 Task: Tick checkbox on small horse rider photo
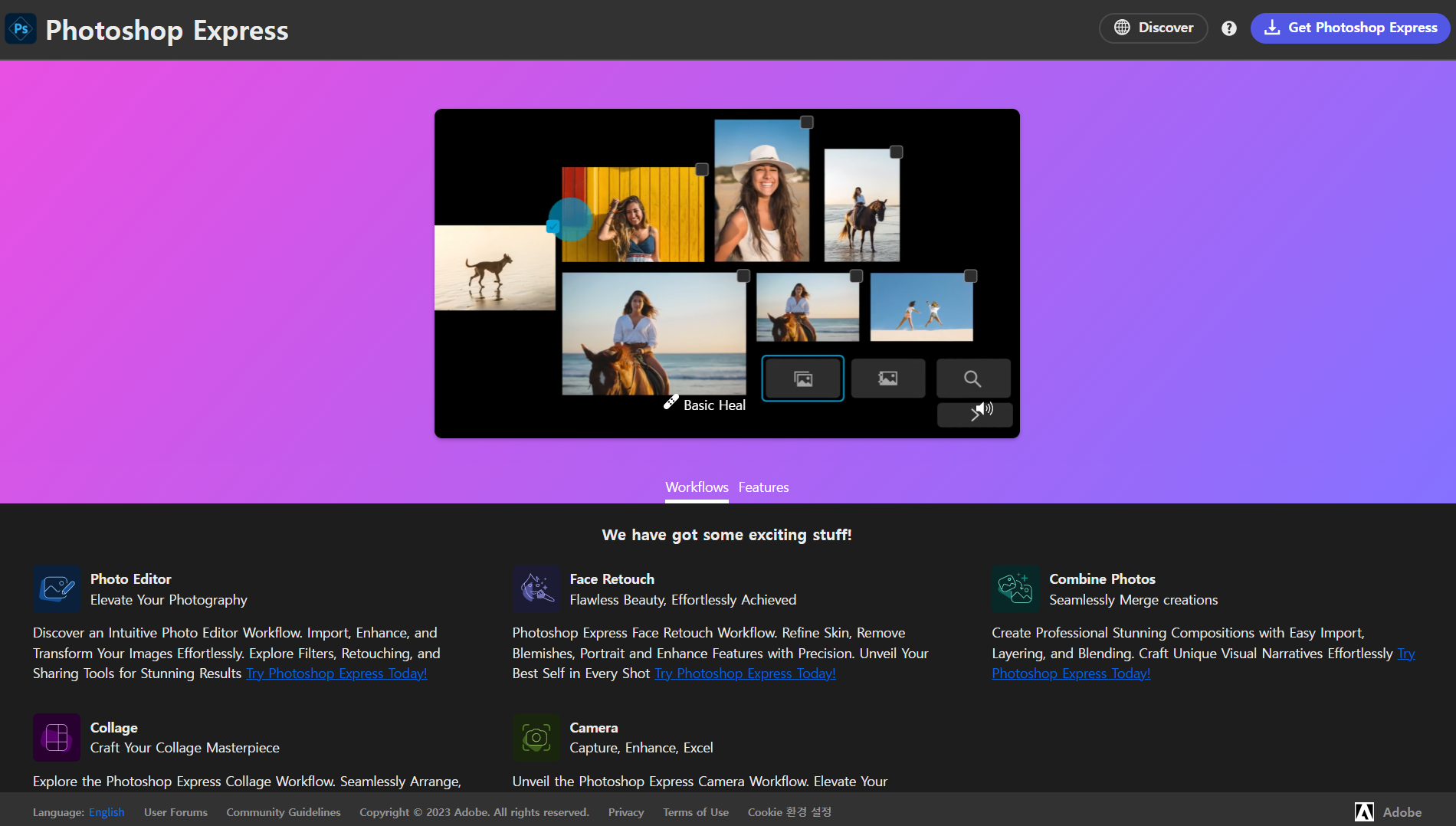coord(857,276)
